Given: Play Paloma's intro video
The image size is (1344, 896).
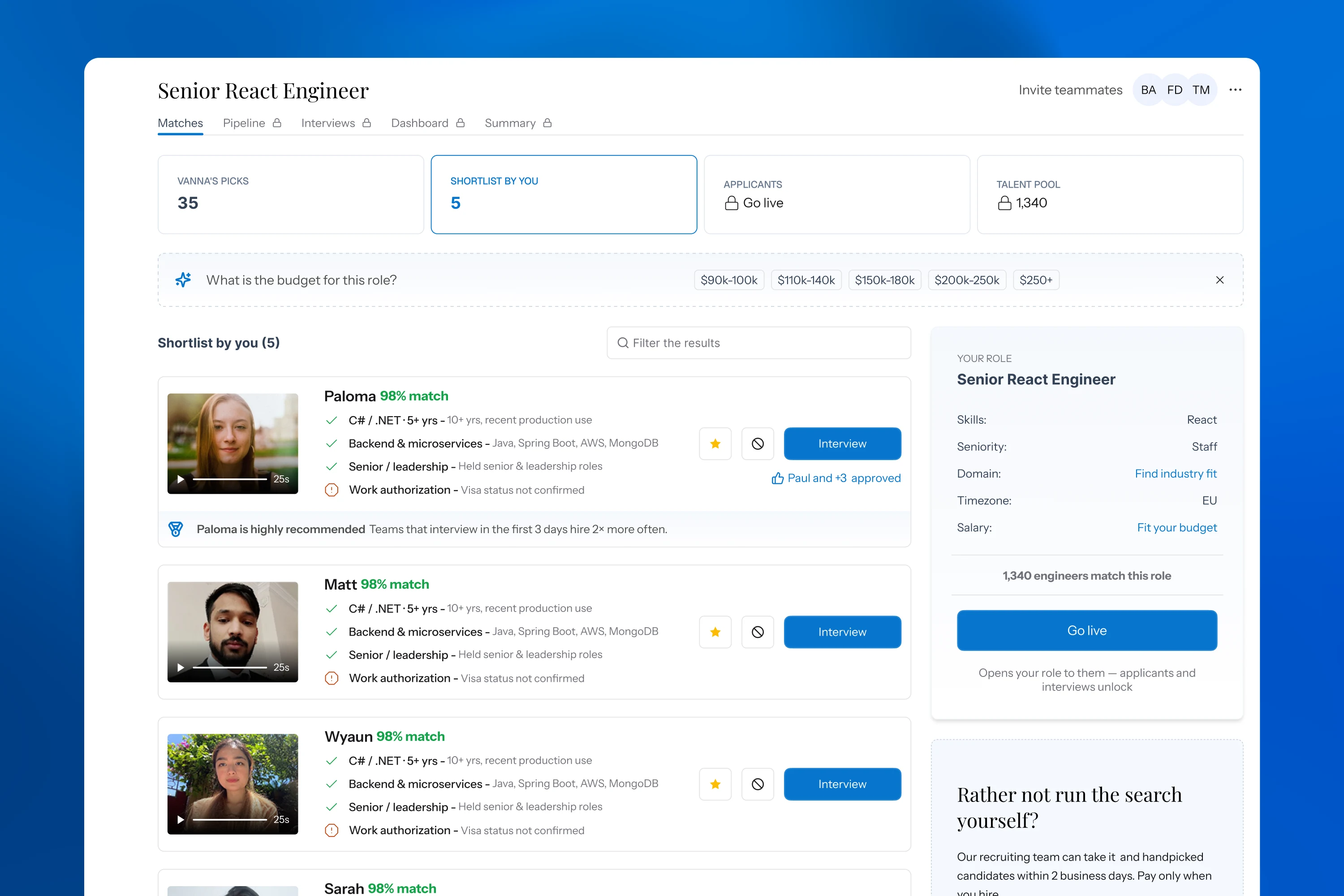Looking at the screenshot, I should 181,479.
